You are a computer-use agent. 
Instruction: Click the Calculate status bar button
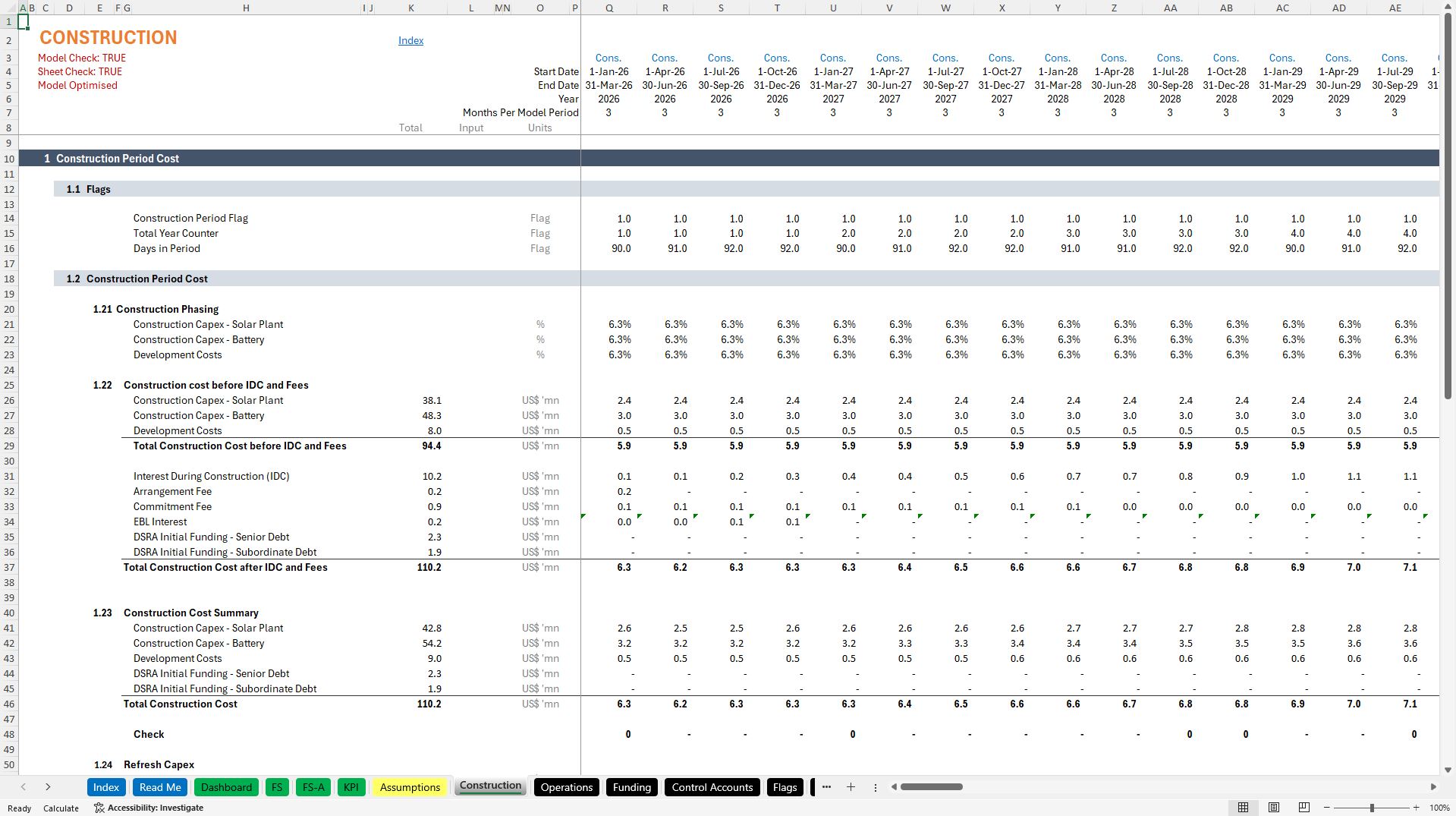[61, 808]
